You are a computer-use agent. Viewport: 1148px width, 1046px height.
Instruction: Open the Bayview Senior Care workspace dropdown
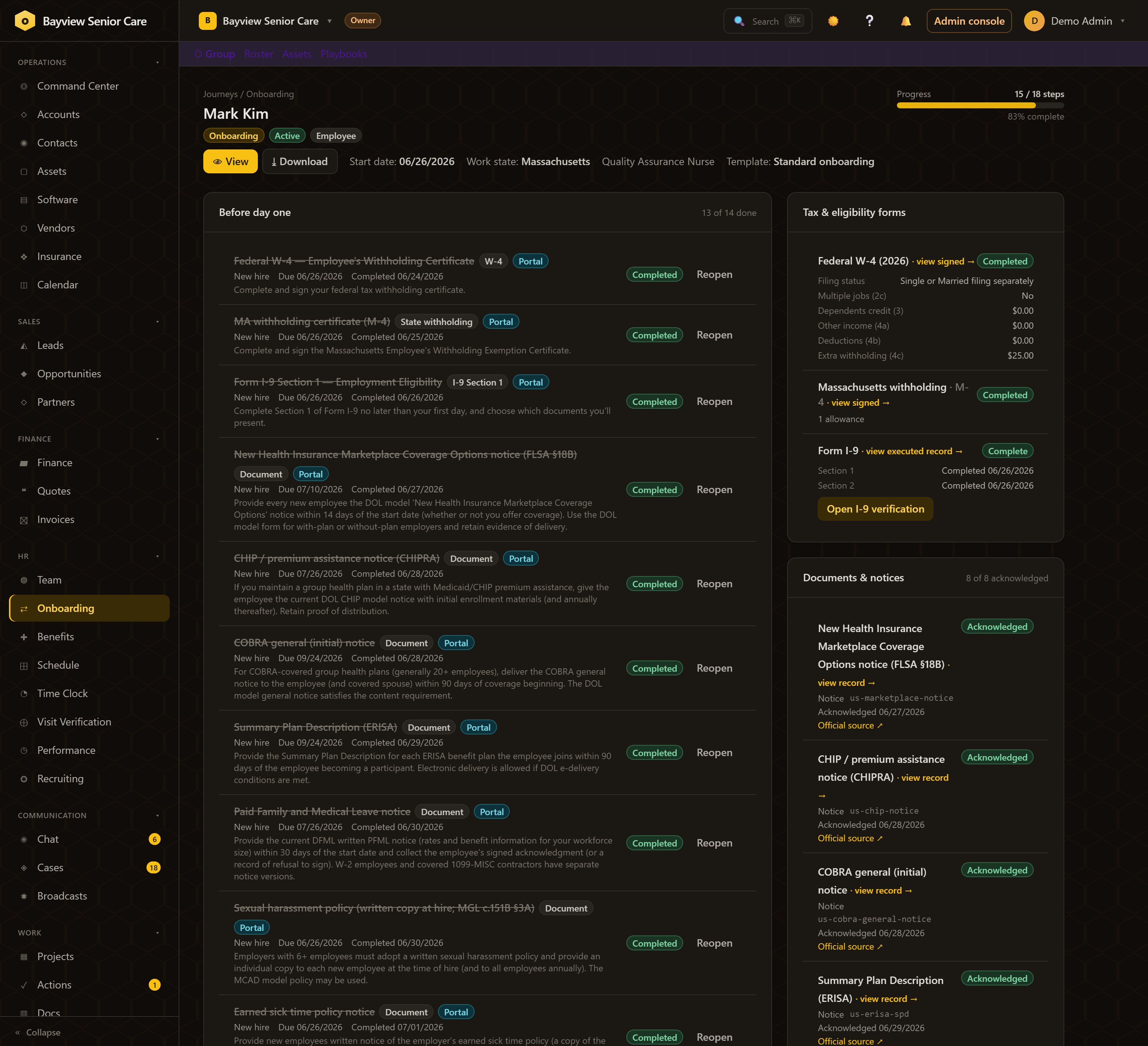pos(265,21)
